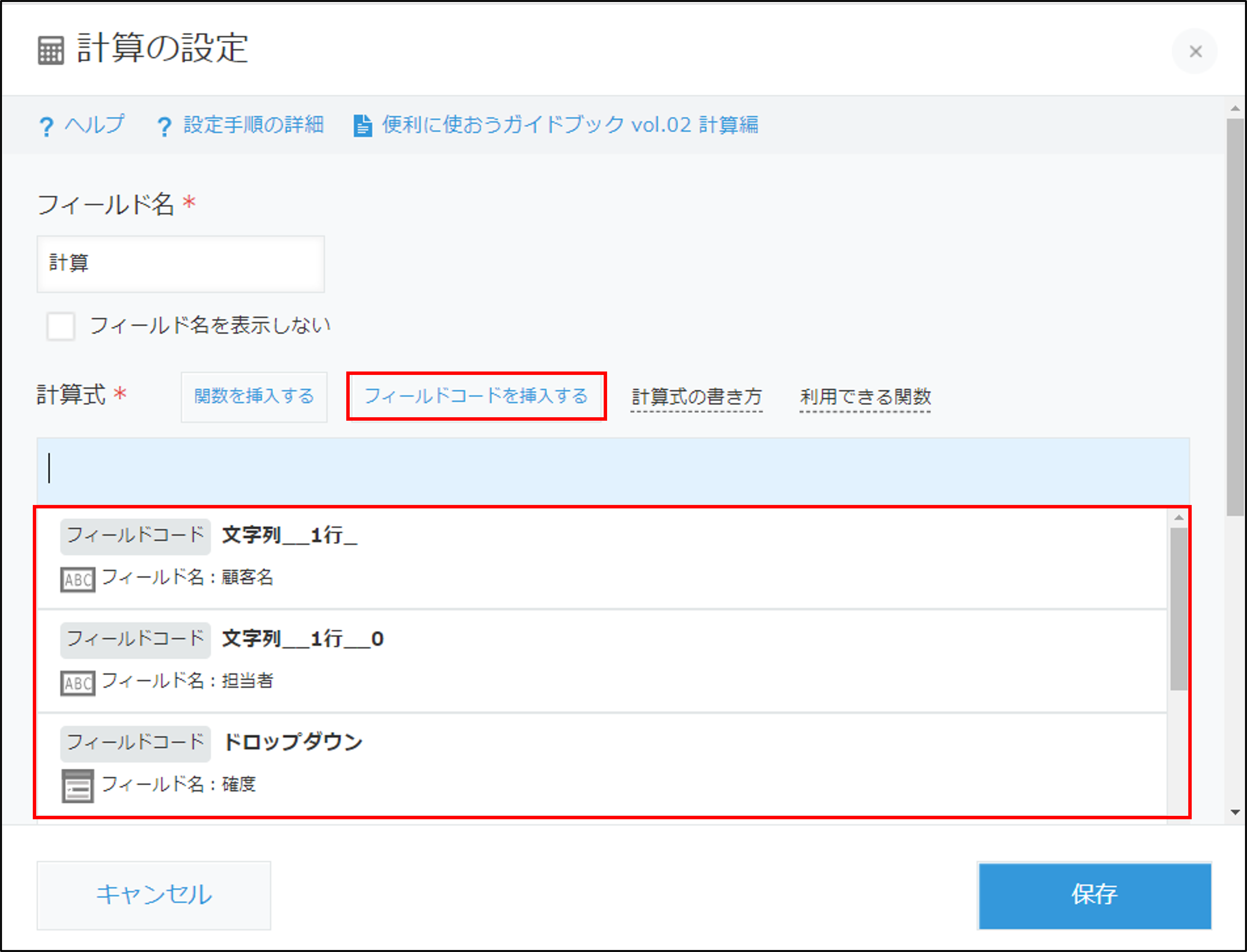Click the 関数を挿入する button

pos(254,397)
